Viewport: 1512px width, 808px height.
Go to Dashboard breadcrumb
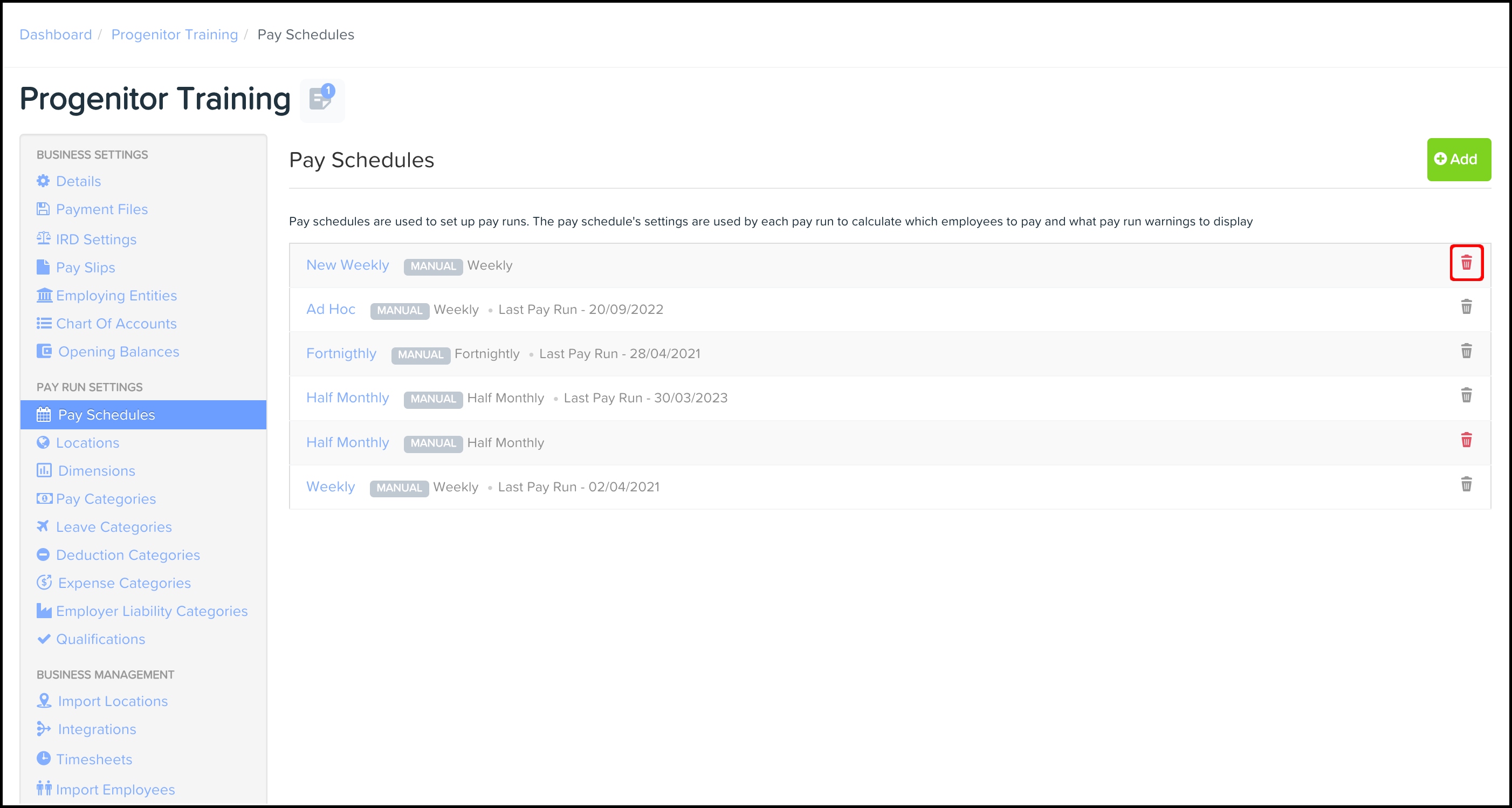[56, 35]
